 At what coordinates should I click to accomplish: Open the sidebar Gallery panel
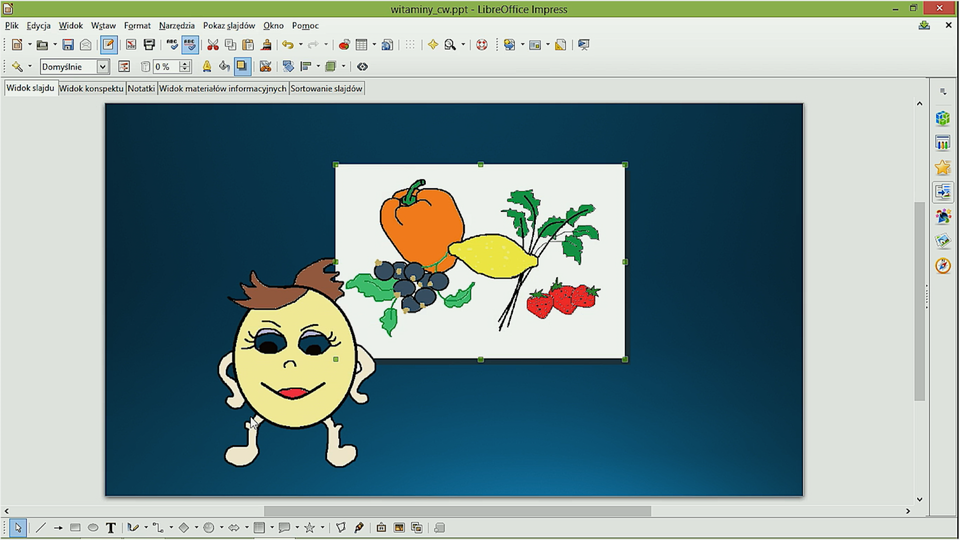point(942,241)
